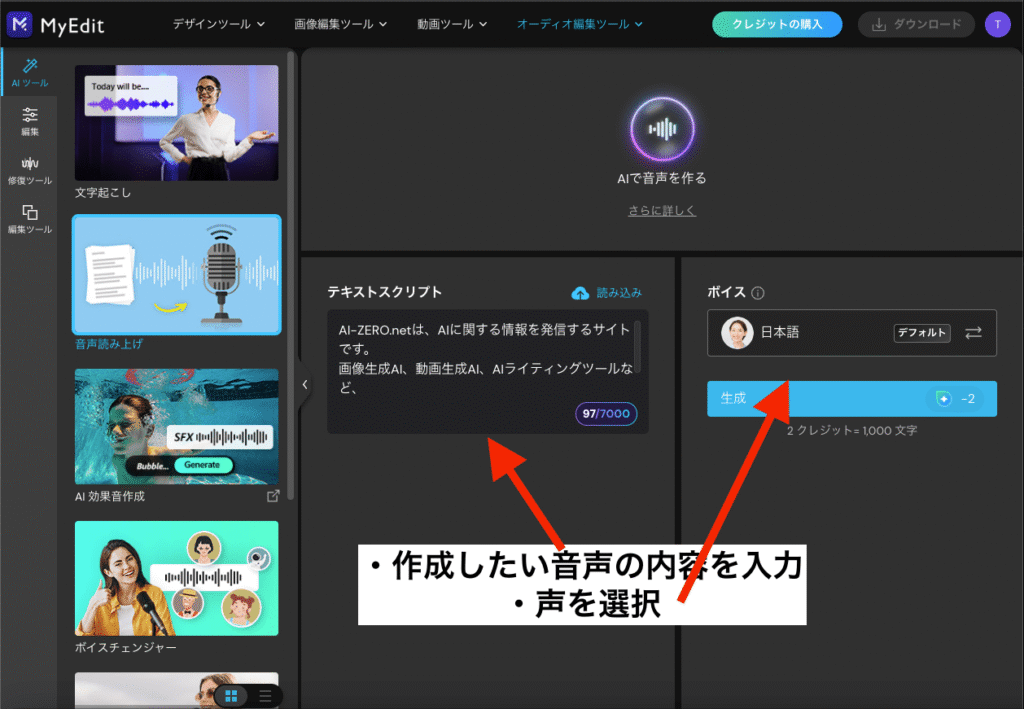The width and height of the screenshot is (1024, 709).
Task: Open the 編集 sidebar section
Action: [29, 121]
